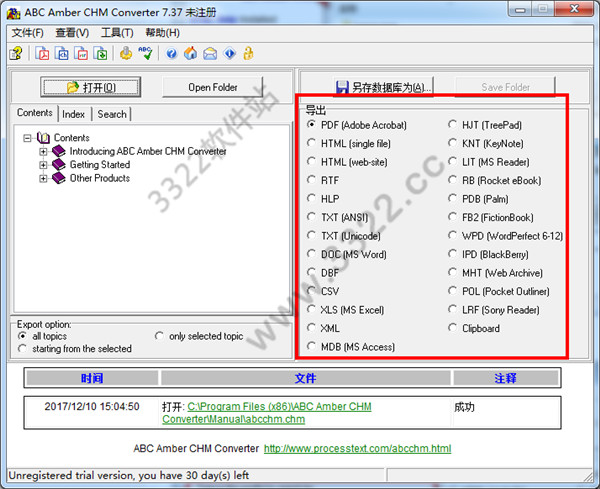600x489 pixels.
Task: Click the export to HLP toolbar icon
Action: click(x=81, y=53)
